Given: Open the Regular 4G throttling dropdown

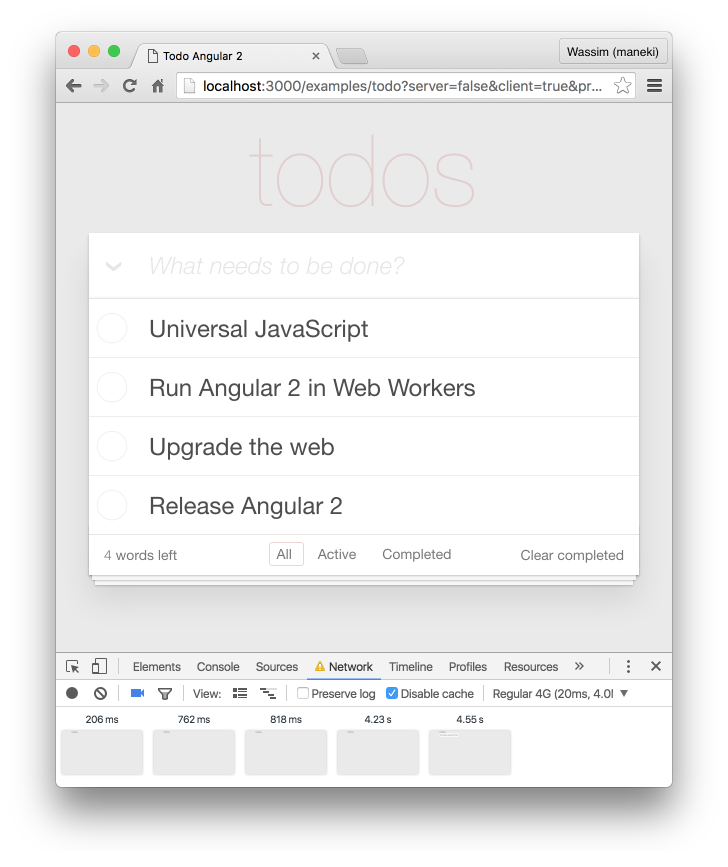Looking at the screenshot, I should pyautogui.click(x=561, y=693).
